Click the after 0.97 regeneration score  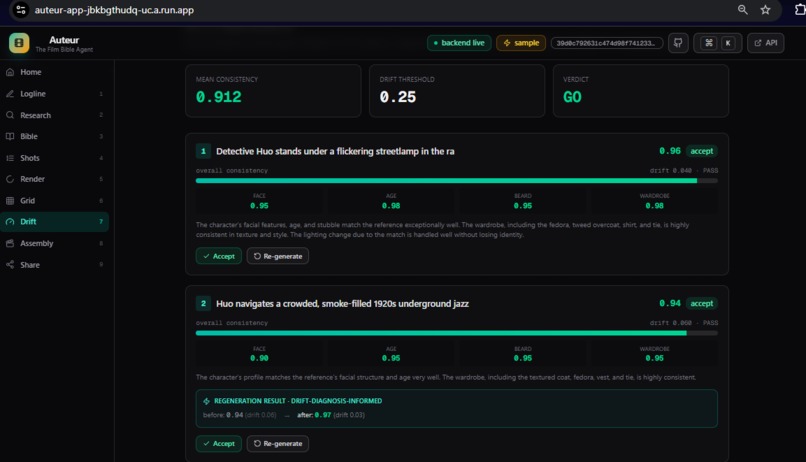coord(323,415)
